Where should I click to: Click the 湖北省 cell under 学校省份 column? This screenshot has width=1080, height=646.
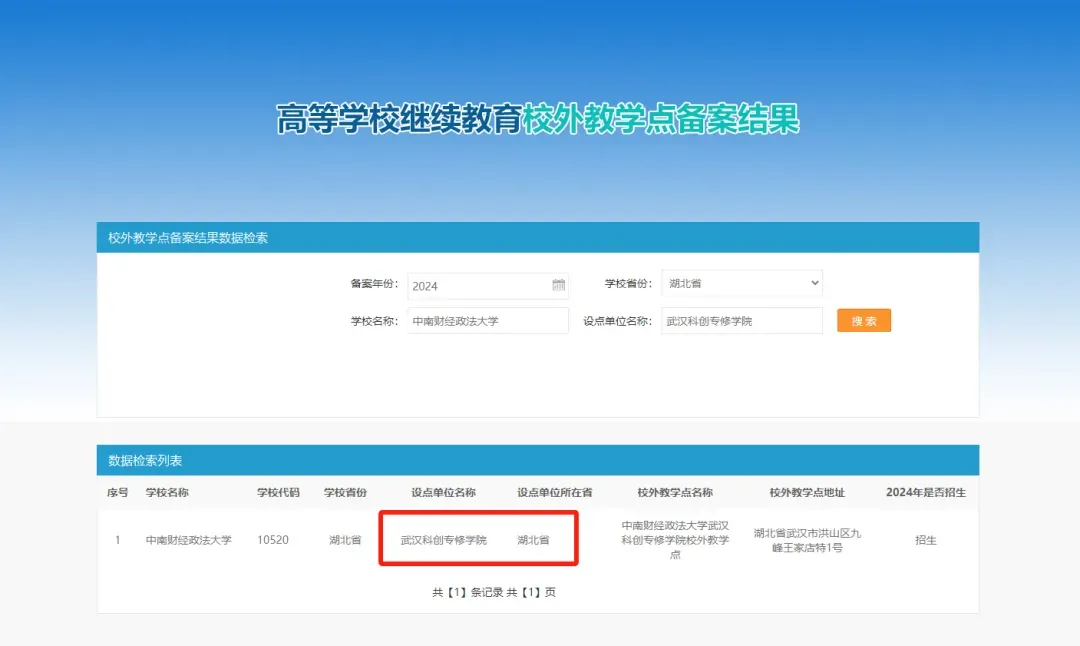[345, 540]
